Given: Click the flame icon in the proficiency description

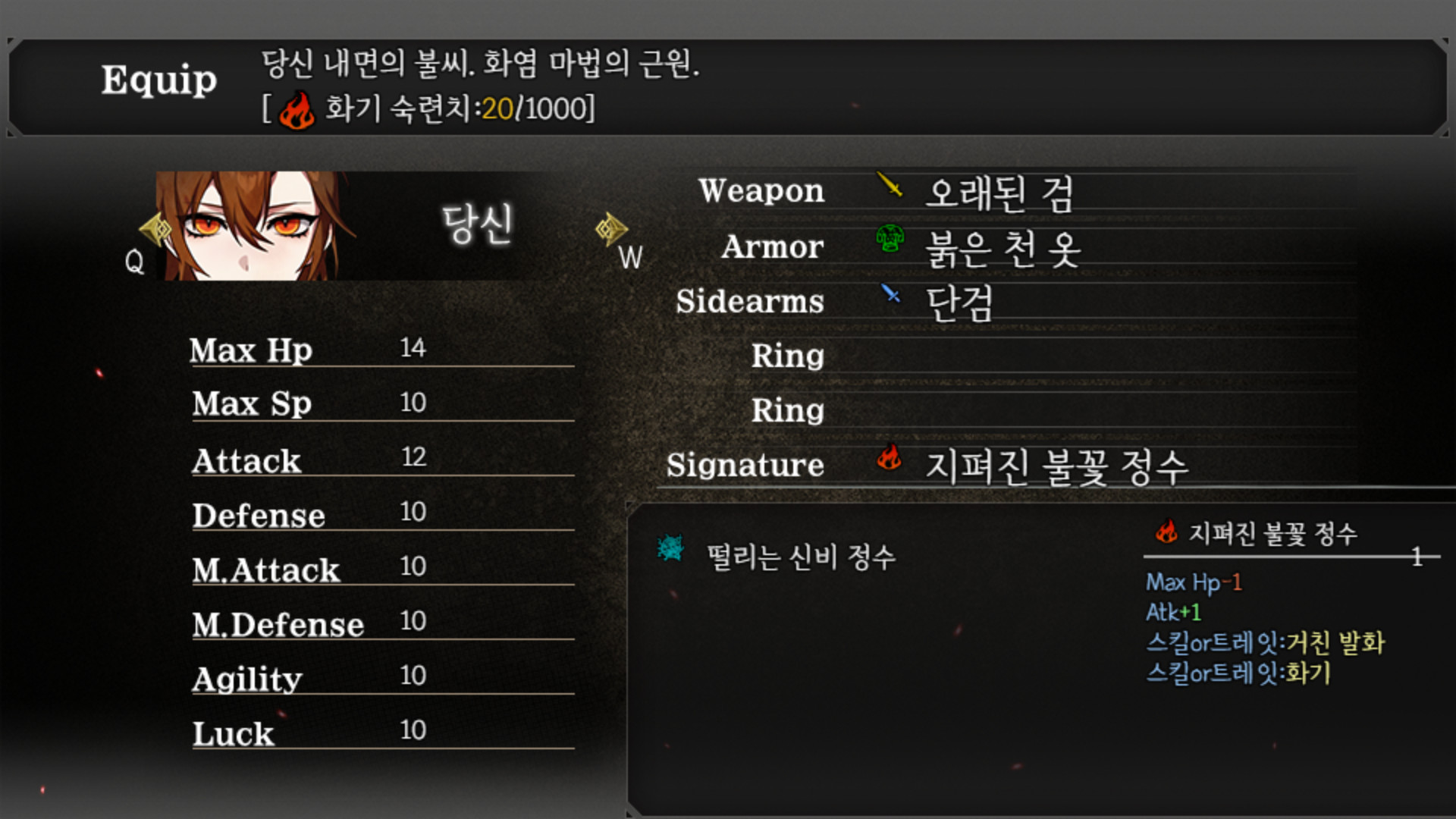Looking at the screenshot, I should point(297,109).
